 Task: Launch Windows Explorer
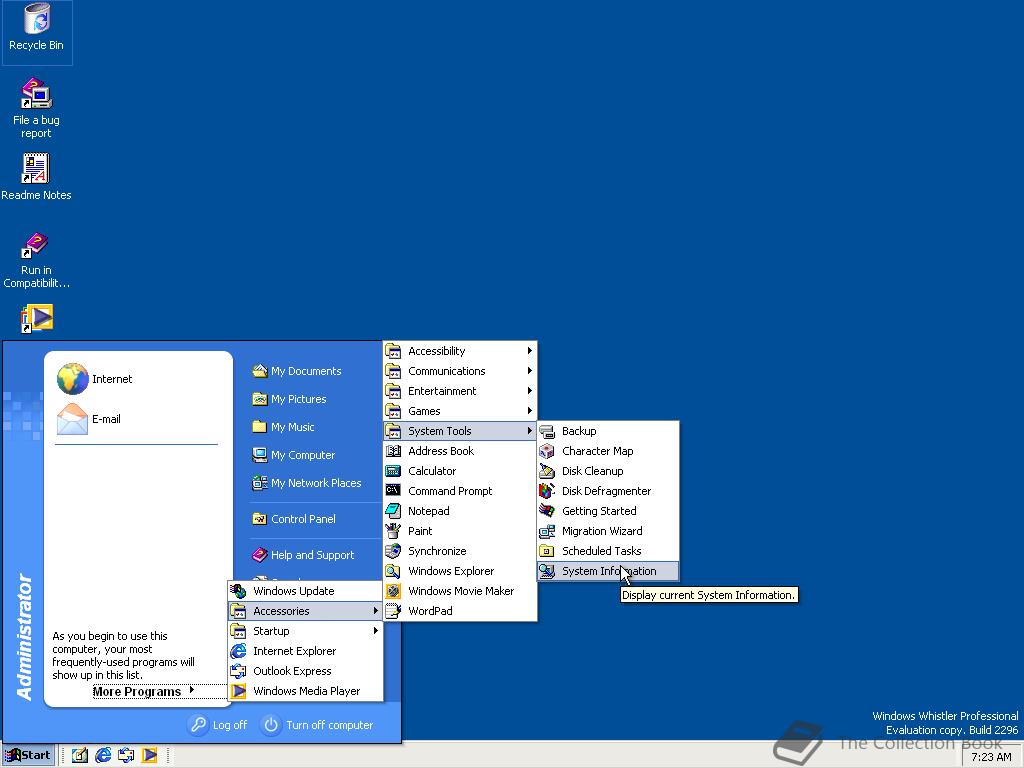pos(460,571)
